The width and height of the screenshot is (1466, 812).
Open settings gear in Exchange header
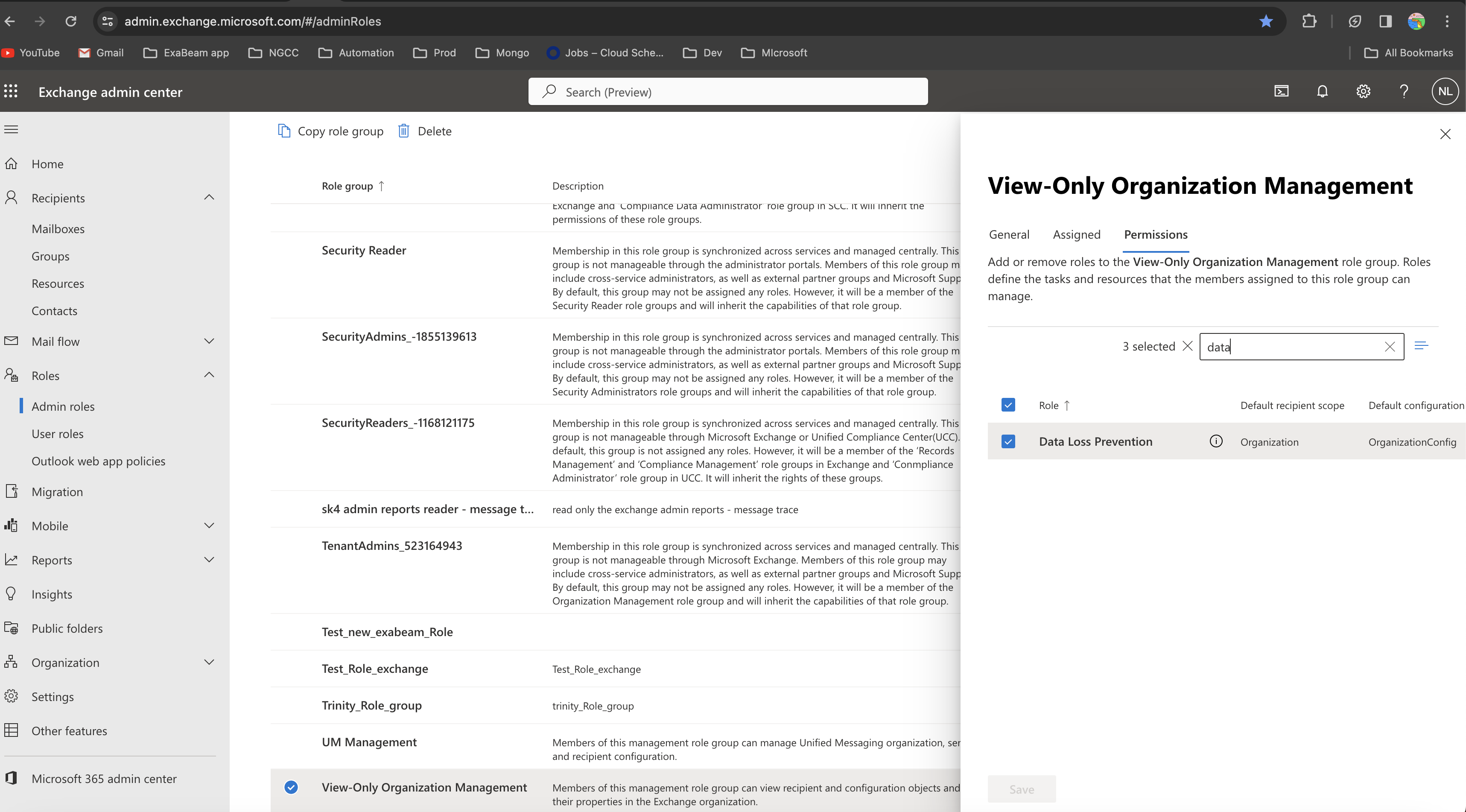[x=1363, y=92]
